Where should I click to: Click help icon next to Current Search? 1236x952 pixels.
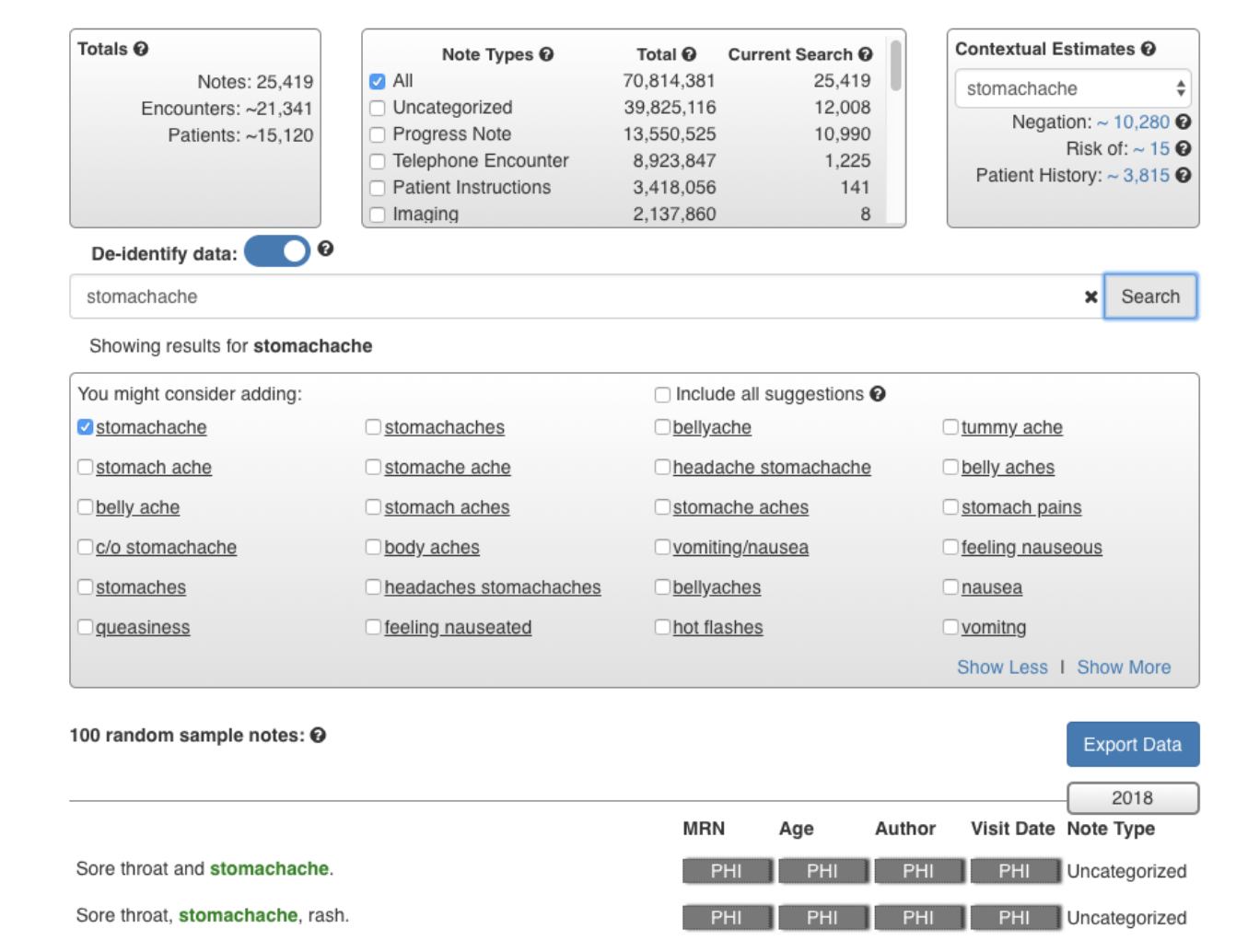click(865, 54)
